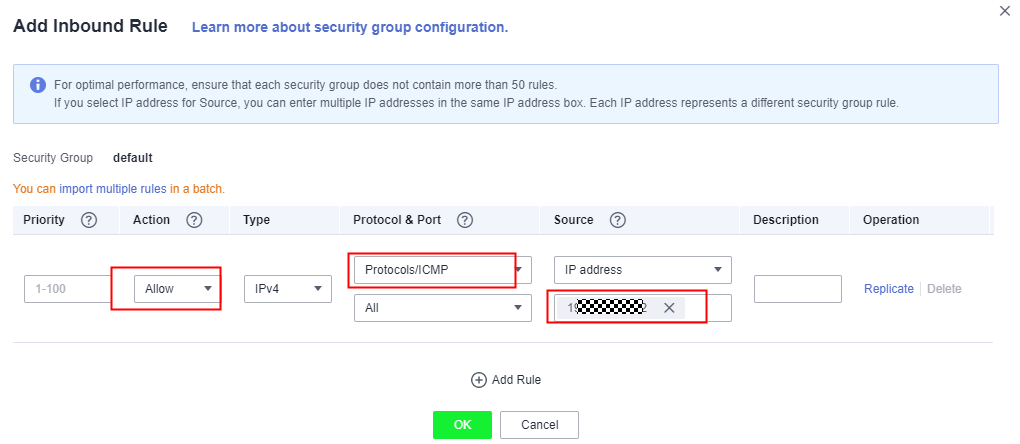
Task: Click the Priority 1-100 input field
Action: [68, 289]
